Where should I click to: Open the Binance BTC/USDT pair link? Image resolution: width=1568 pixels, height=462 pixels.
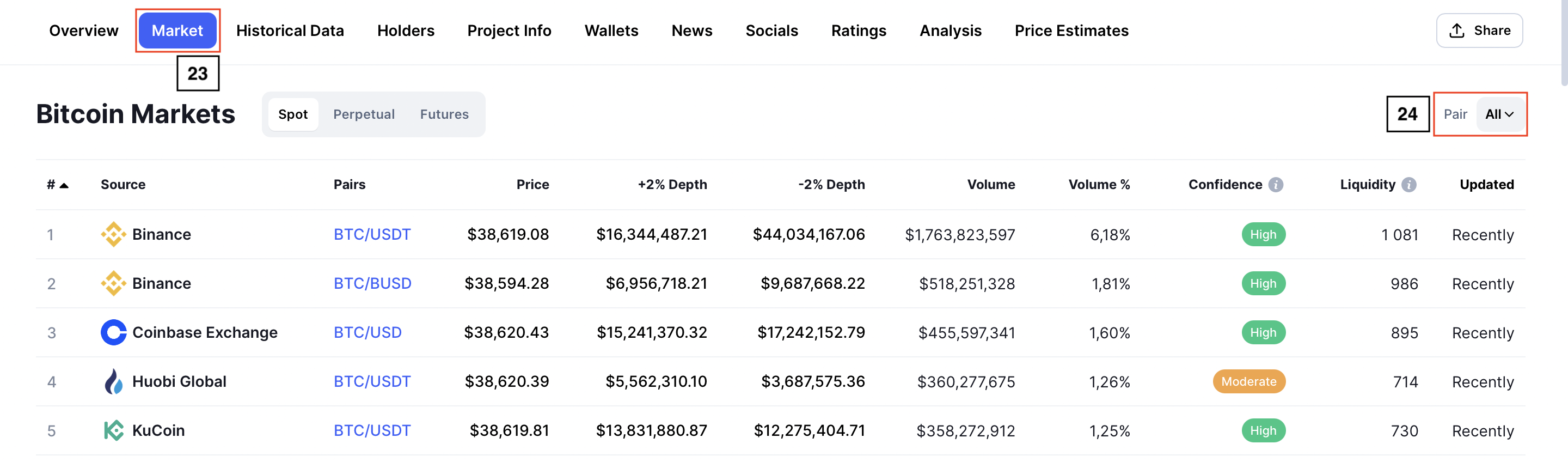tap(372, 234)
